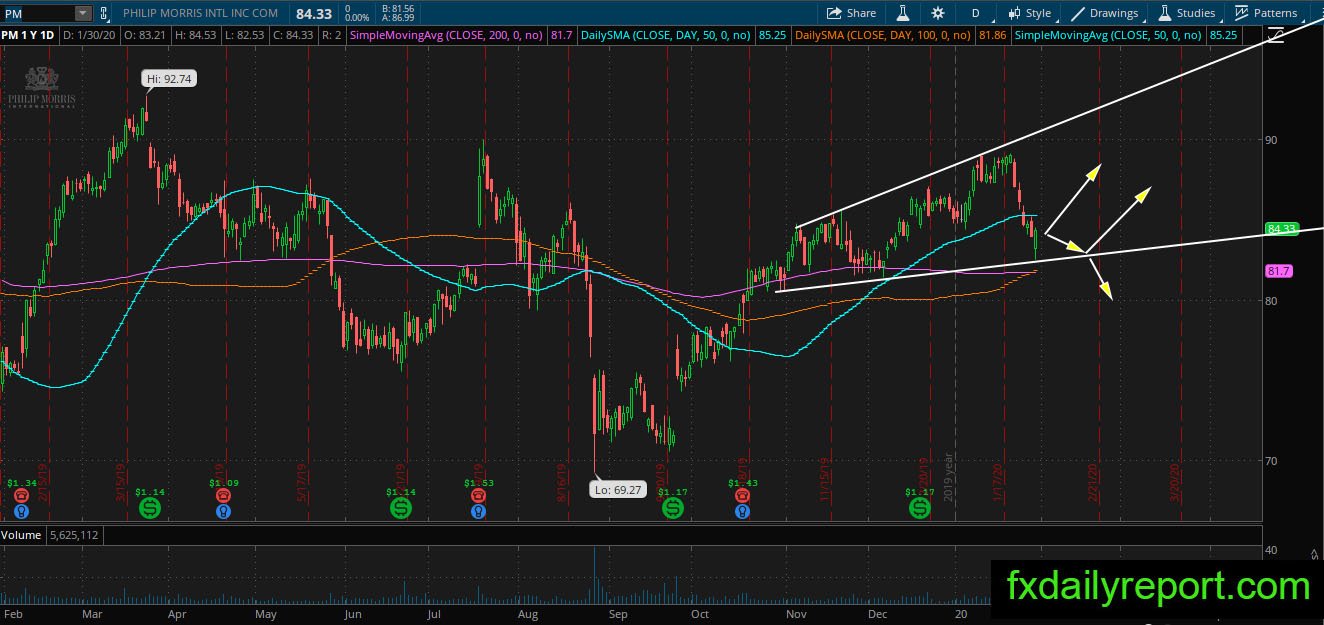Viewport: 1324px width, 625px height.
Task: Click the 2/21/20 expiration date marker
Action: (1094, 481)
